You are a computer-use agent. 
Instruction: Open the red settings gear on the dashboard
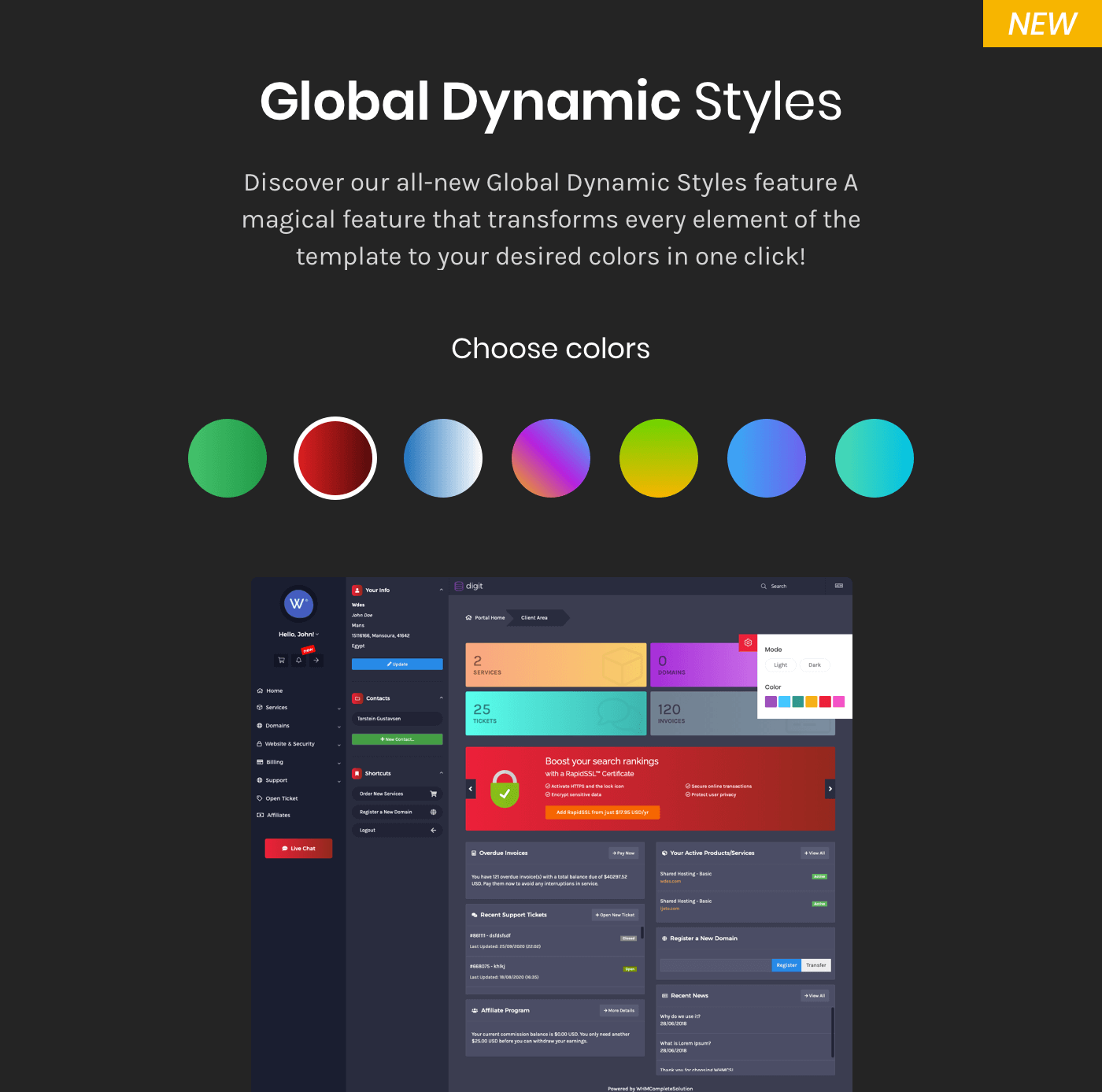tap(748, 642)
